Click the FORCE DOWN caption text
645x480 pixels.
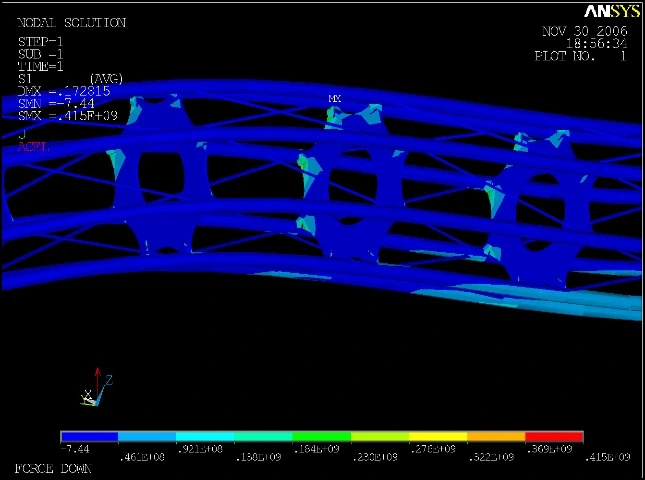point(54,468)
